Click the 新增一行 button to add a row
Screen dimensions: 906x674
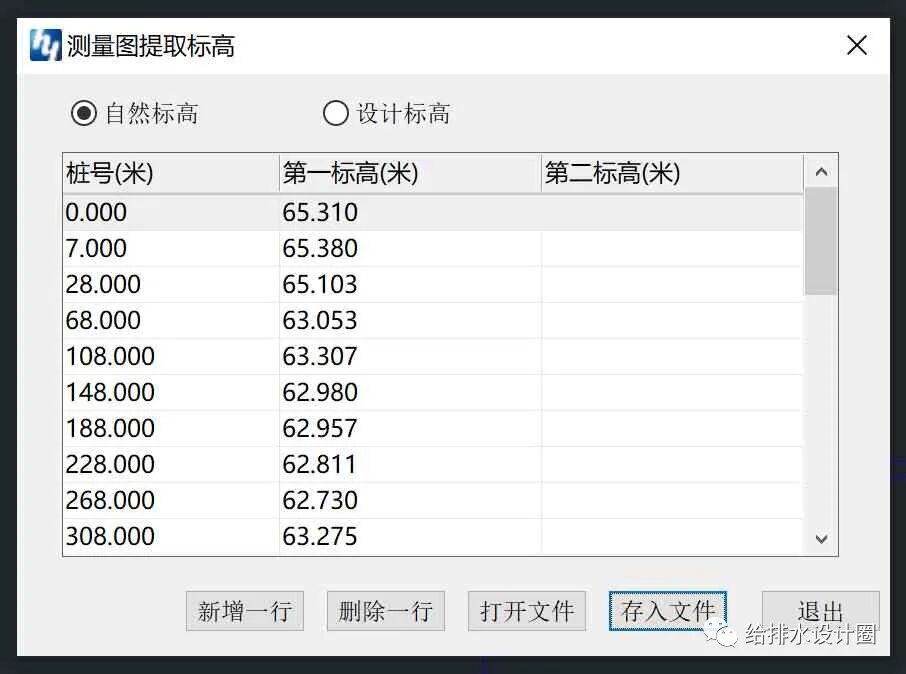(x=244, y=611)
